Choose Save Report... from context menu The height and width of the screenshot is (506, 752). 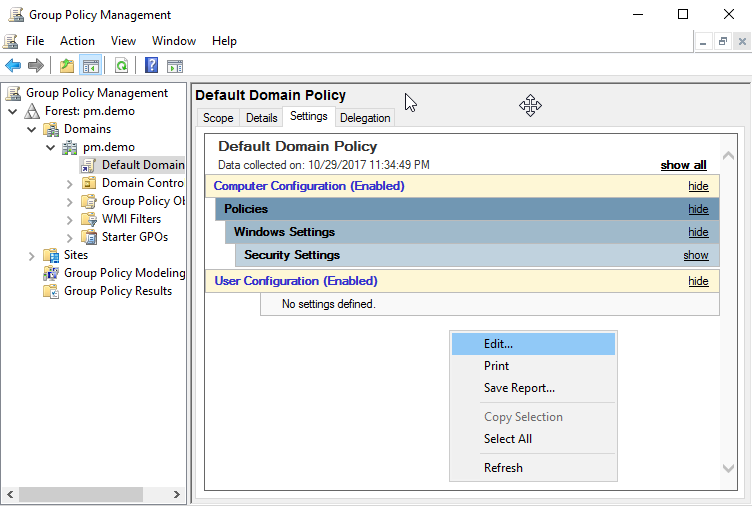pos(533,388)
